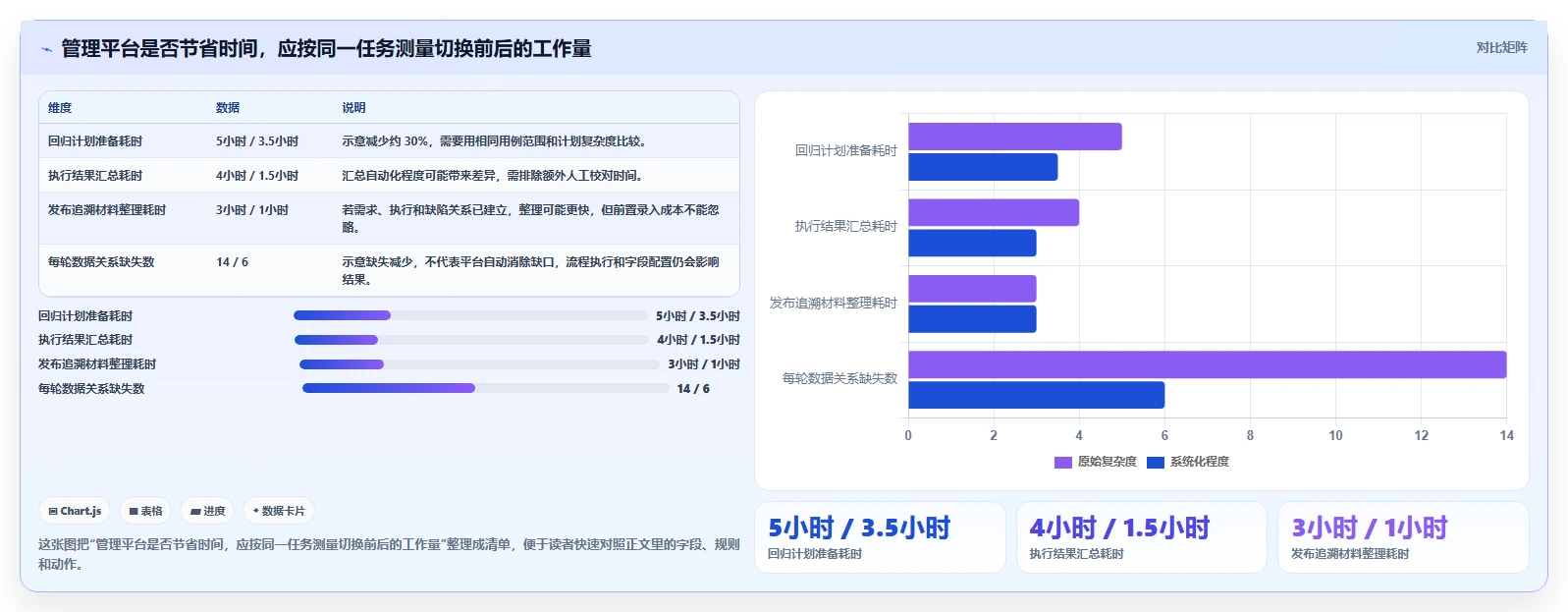Click chart axis label 执行结果汇总耗时
The height and width of the screenshot is (612, 1568).
[846, 226]
